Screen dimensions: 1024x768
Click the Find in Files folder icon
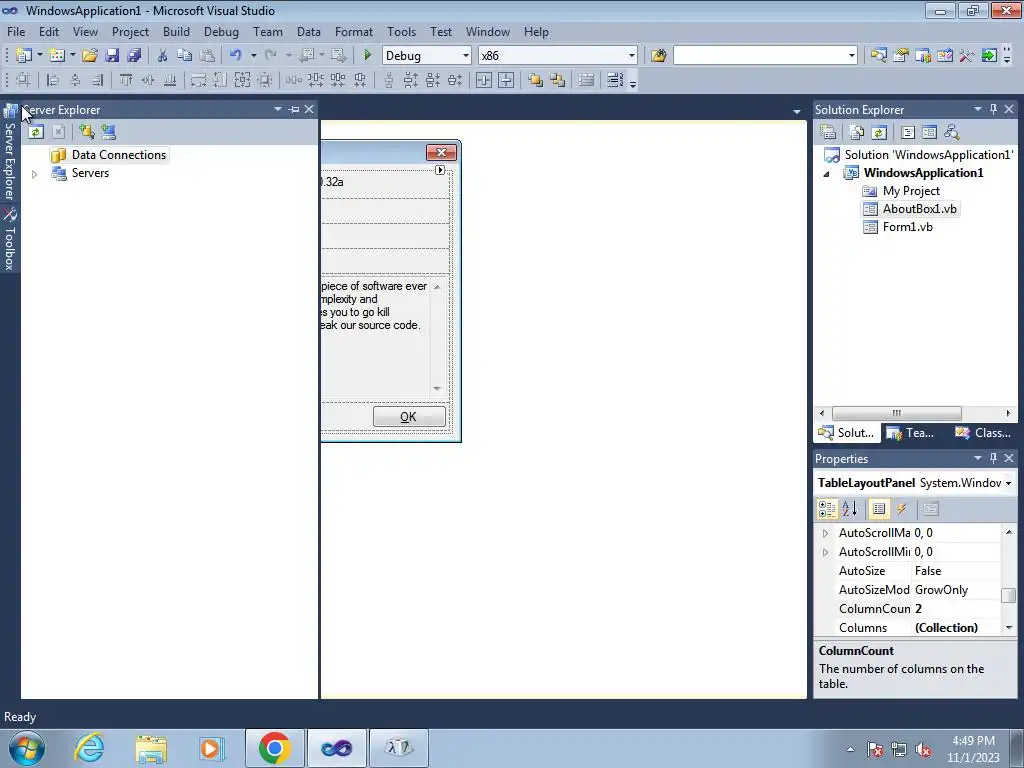pyautogui.click(x=658, y=56)
